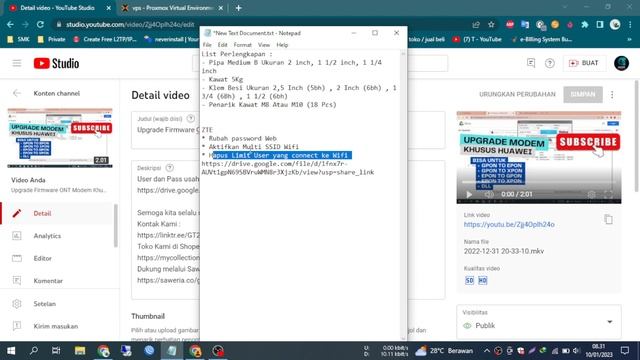Viewport: 640px width, 360px height.
Task: Open Setelan gear icon in sidebar
Action: 17,303
